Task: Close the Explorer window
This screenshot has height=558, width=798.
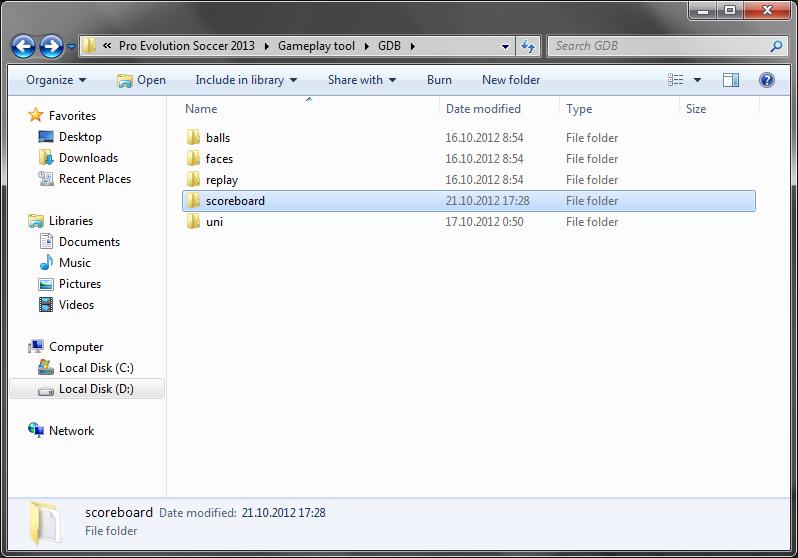Action: pos(767,10)
